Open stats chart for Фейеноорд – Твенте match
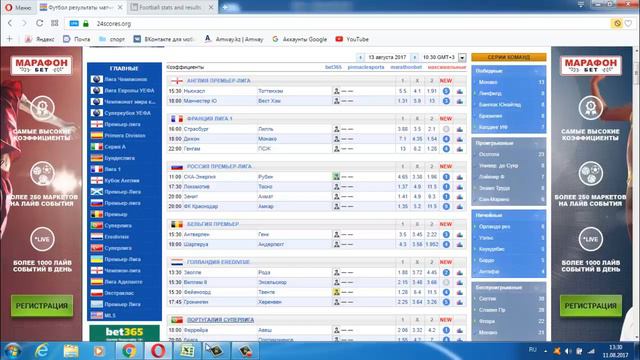The width and height of the screenshot is (640, 360). click(x=460, y=292)
